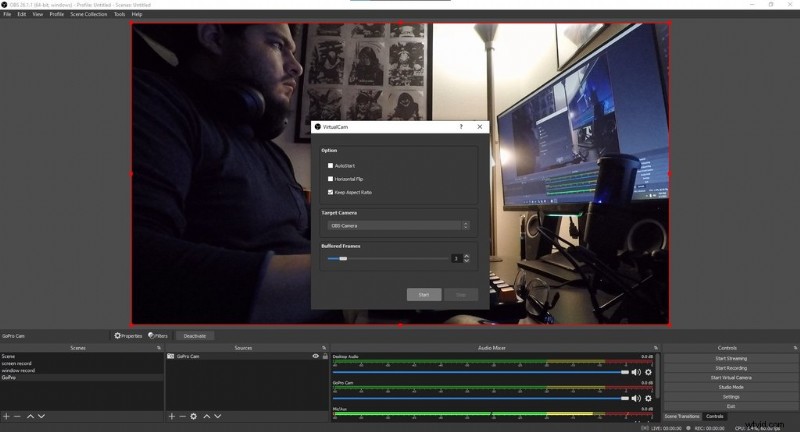Decrease Buffered Frames with down arrow

coord(466,261)
